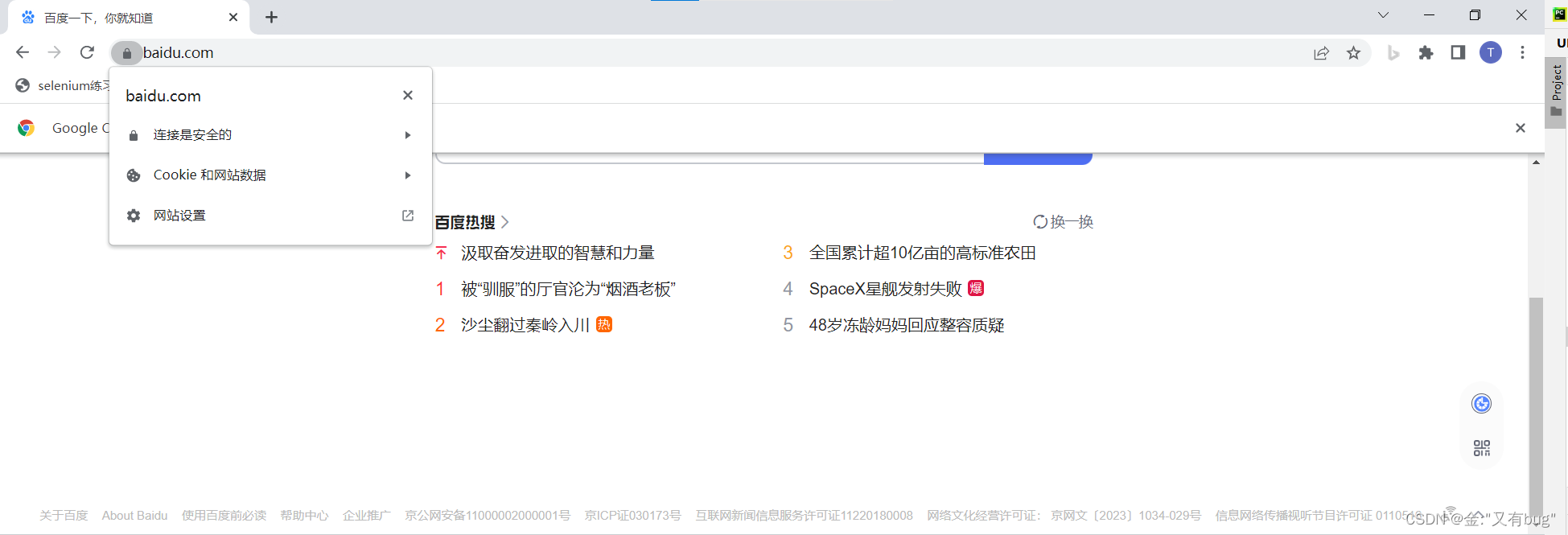Open 使用百度前必读 footer link

point(224,516)
